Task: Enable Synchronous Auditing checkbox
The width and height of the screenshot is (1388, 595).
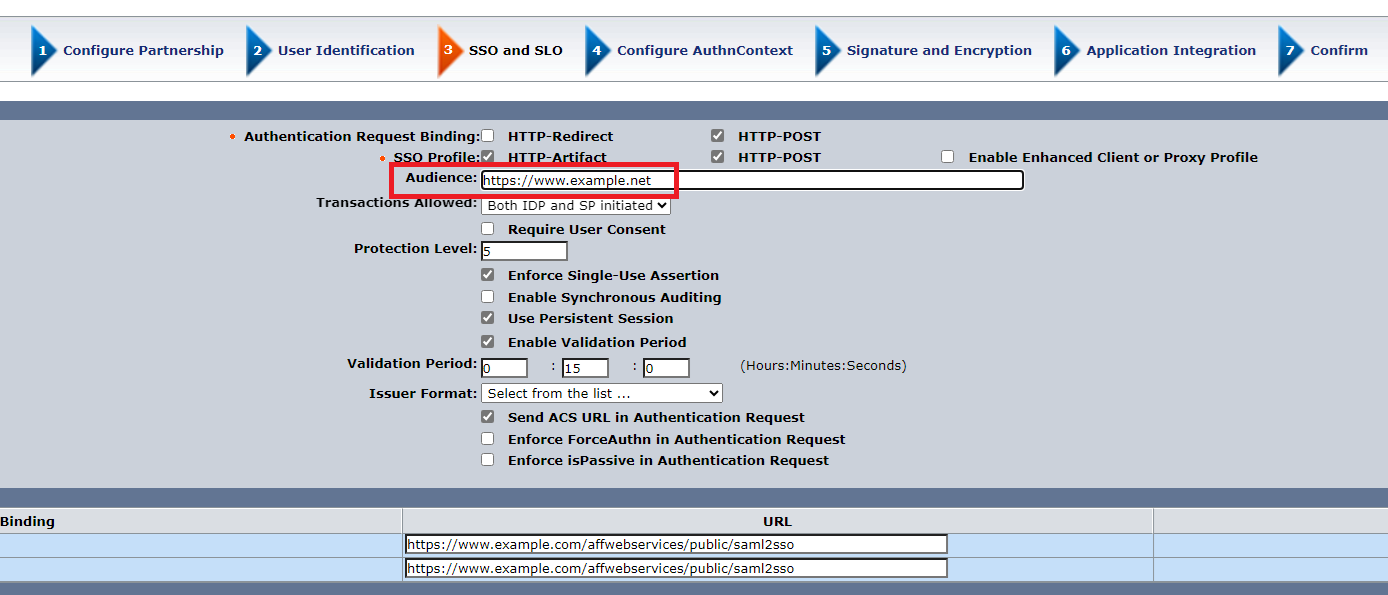Action: coord(488,296)
